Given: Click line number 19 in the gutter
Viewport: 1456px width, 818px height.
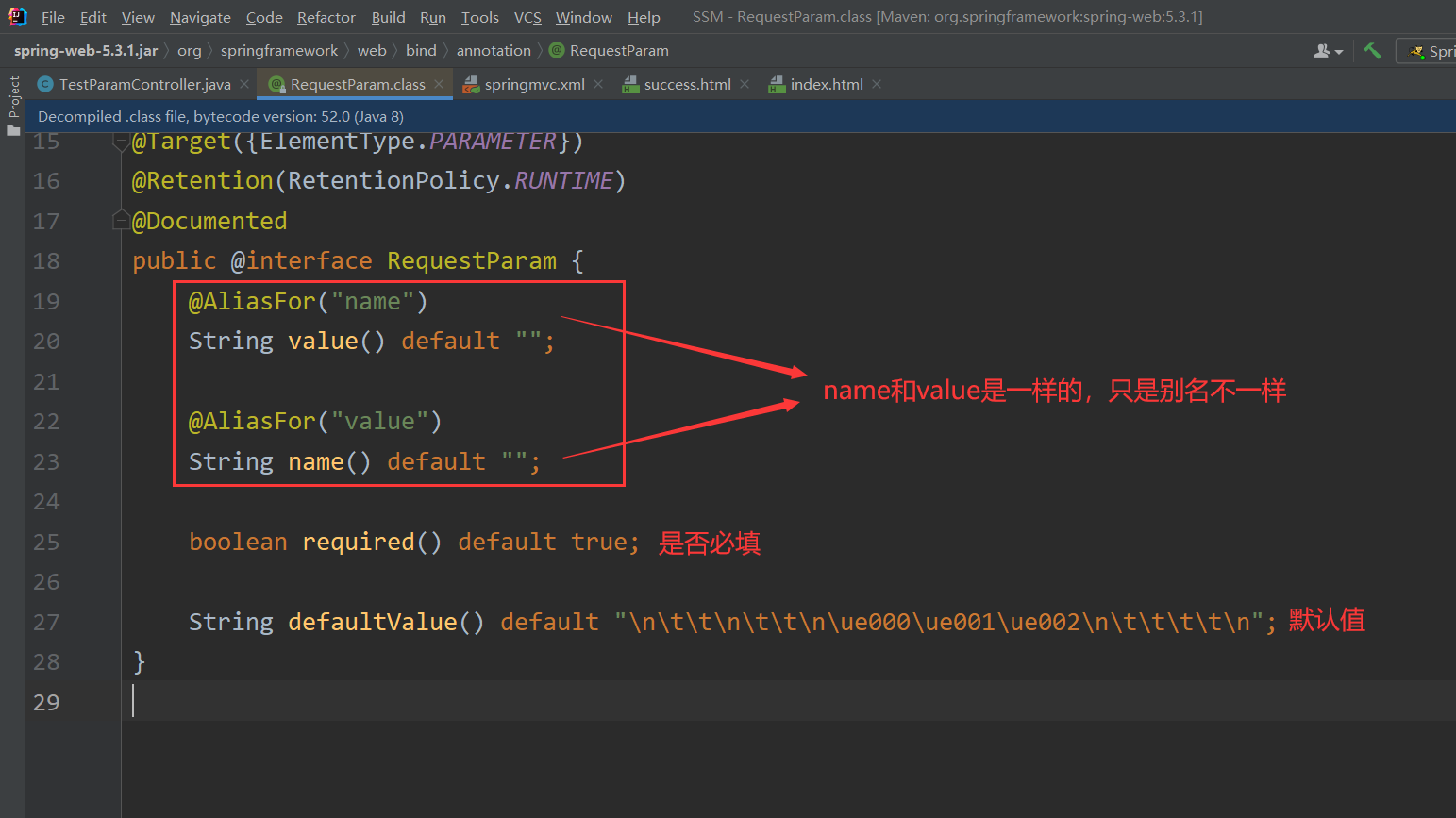Looking at the screenshot, I should (x=46, y=301).
